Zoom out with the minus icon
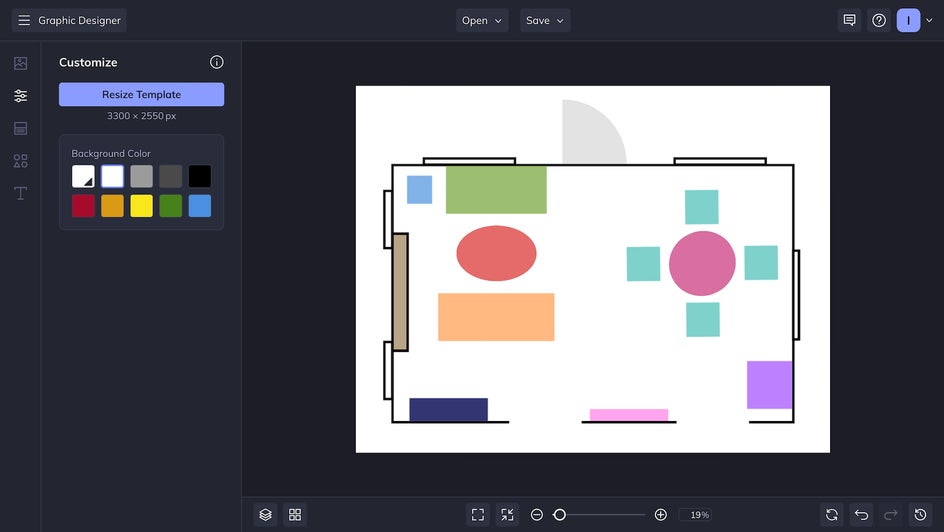 click(537, 515)
